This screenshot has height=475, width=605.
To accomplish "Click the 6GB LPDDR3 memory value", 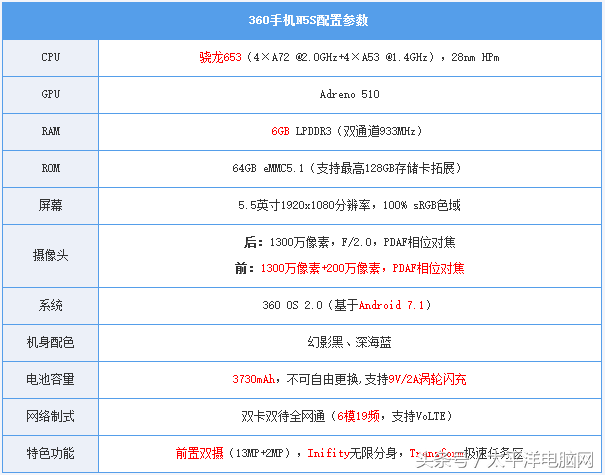I will pyautogui.click(x=346, y=131).
